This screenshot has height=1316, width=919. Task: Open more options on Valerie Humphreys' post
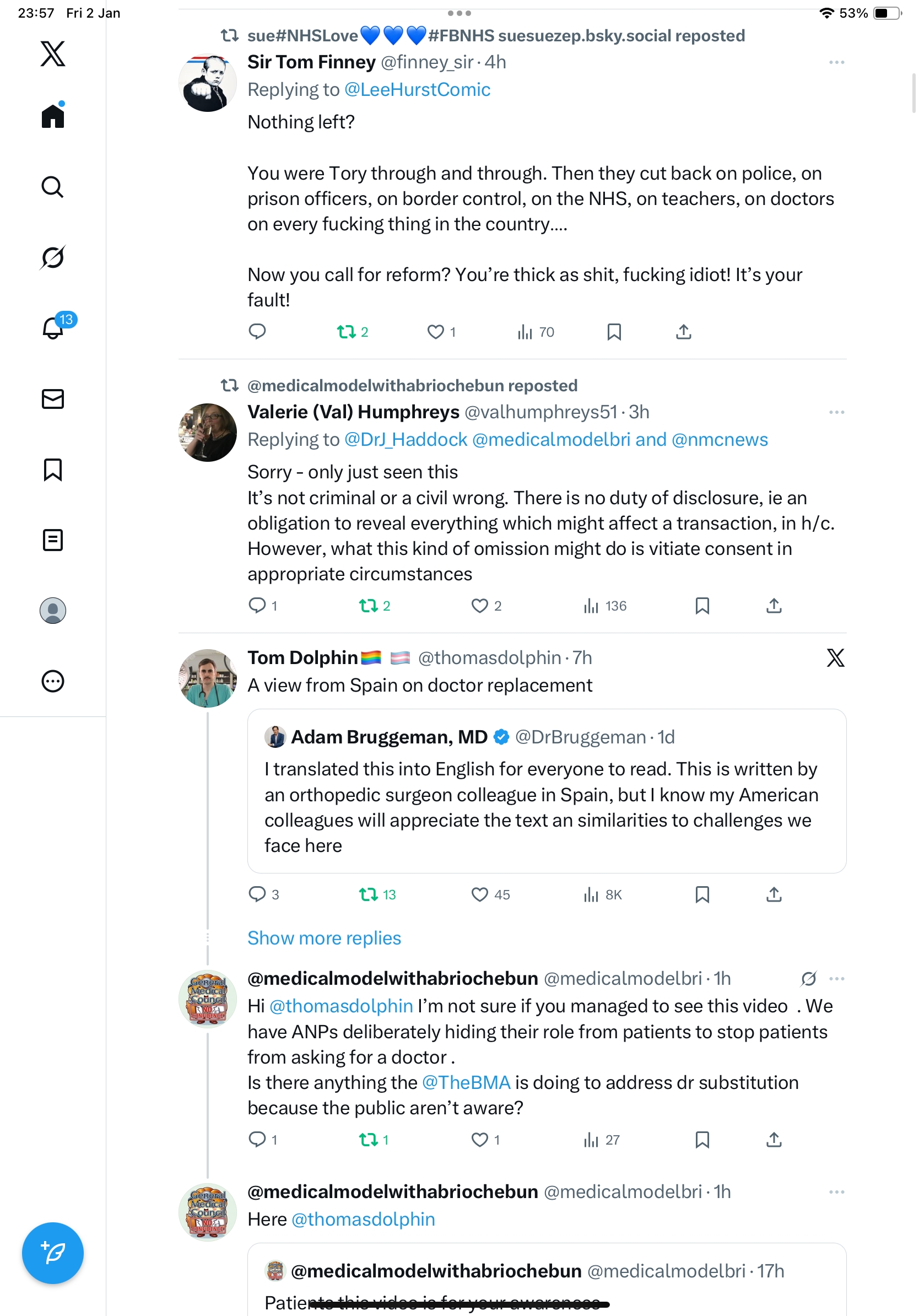(x=836, y=412)
